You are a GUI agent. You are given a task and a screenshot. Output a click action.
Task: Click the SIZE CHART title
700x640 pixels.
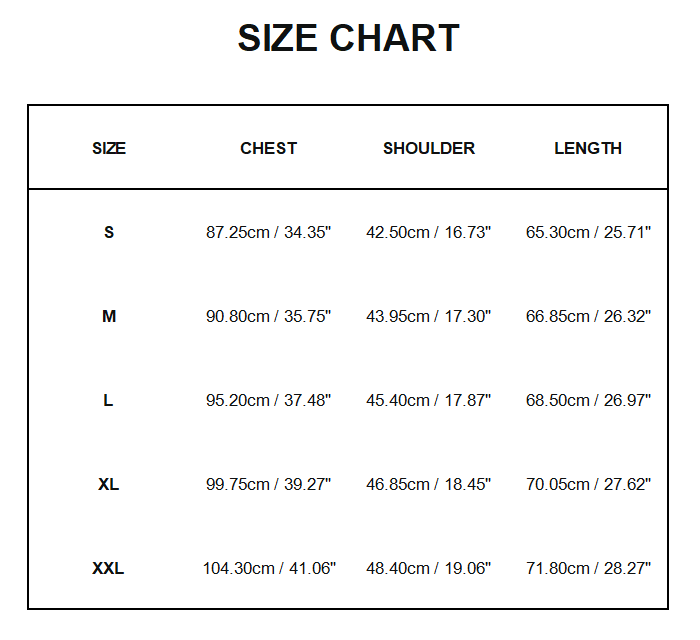click(x=348, y=38)
